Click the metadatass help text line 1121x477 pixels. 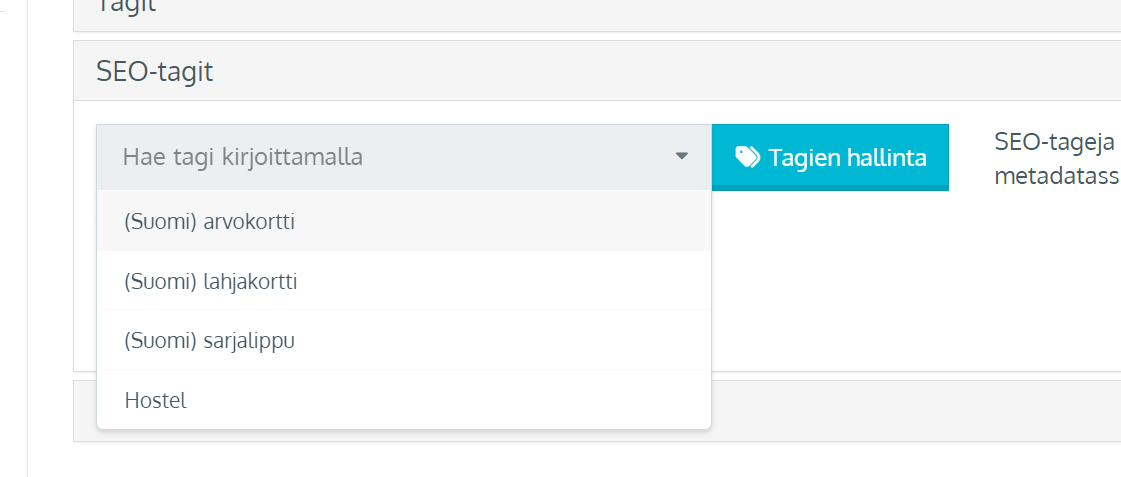click(1057, 176)
